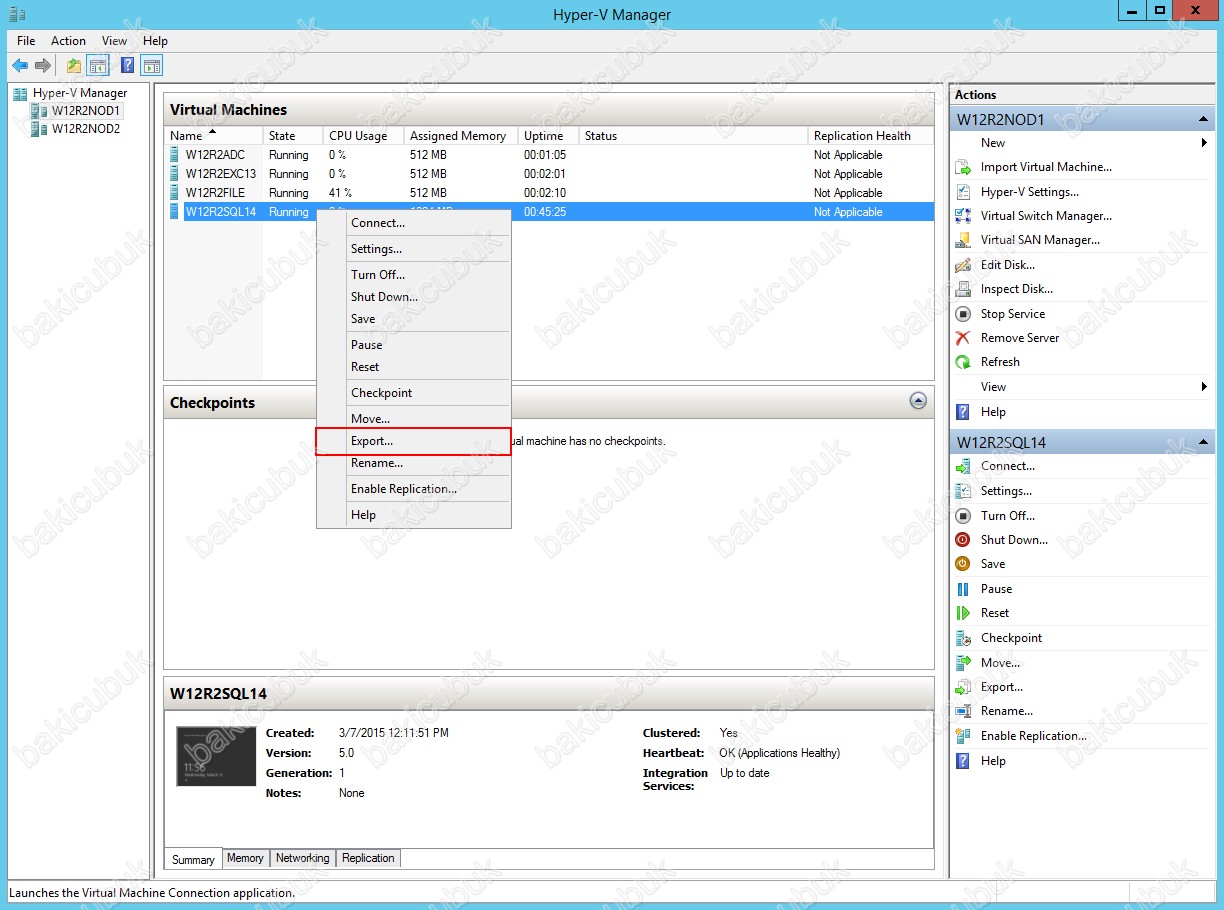Choose Turn Off from the context menu
1224x910 pixels.
pyautogui.click(x=414, y=275)
